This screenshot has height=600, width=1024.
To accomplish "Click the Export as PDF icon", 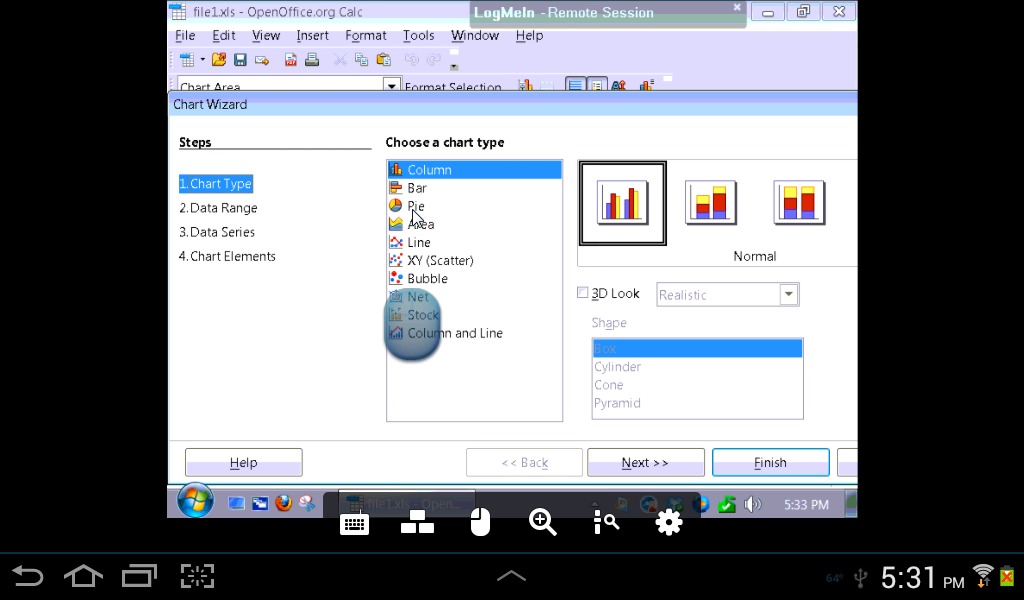I will (291, 60).
